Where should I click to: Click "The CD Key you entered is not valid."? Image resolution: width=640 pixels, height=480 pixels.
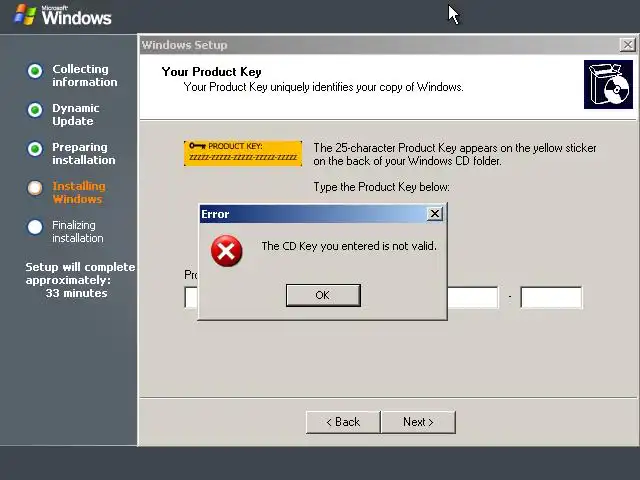pyautogui.click(x=349, y=246)
